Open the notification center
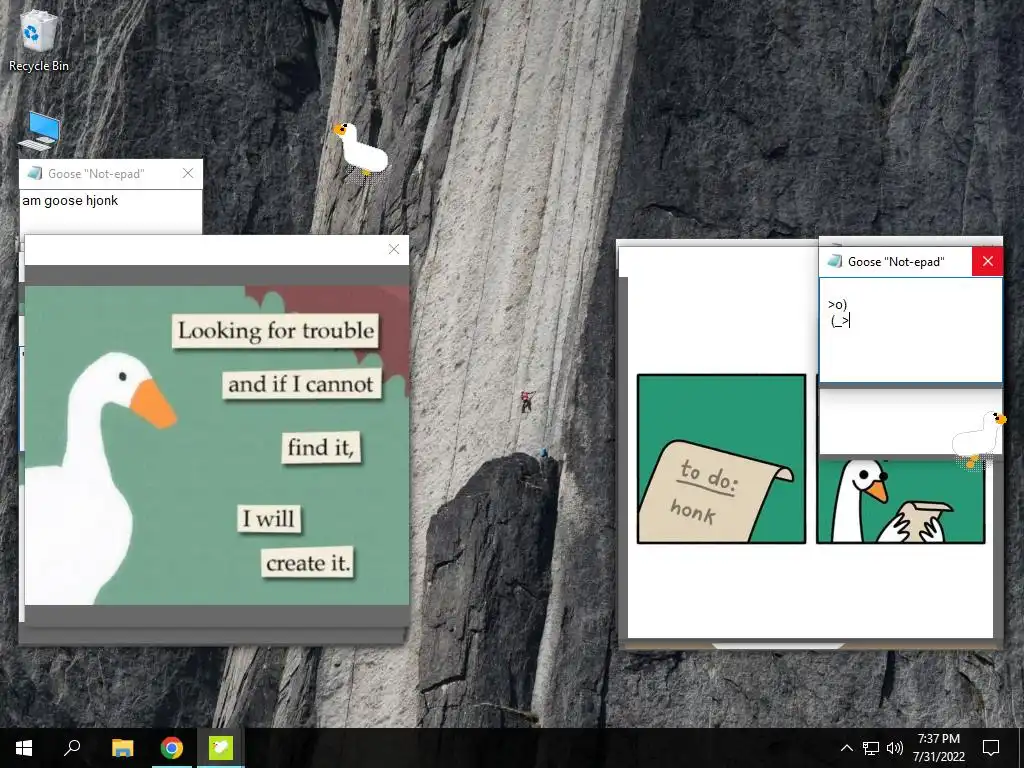The image size is (1024, 768). click(991, 748)
